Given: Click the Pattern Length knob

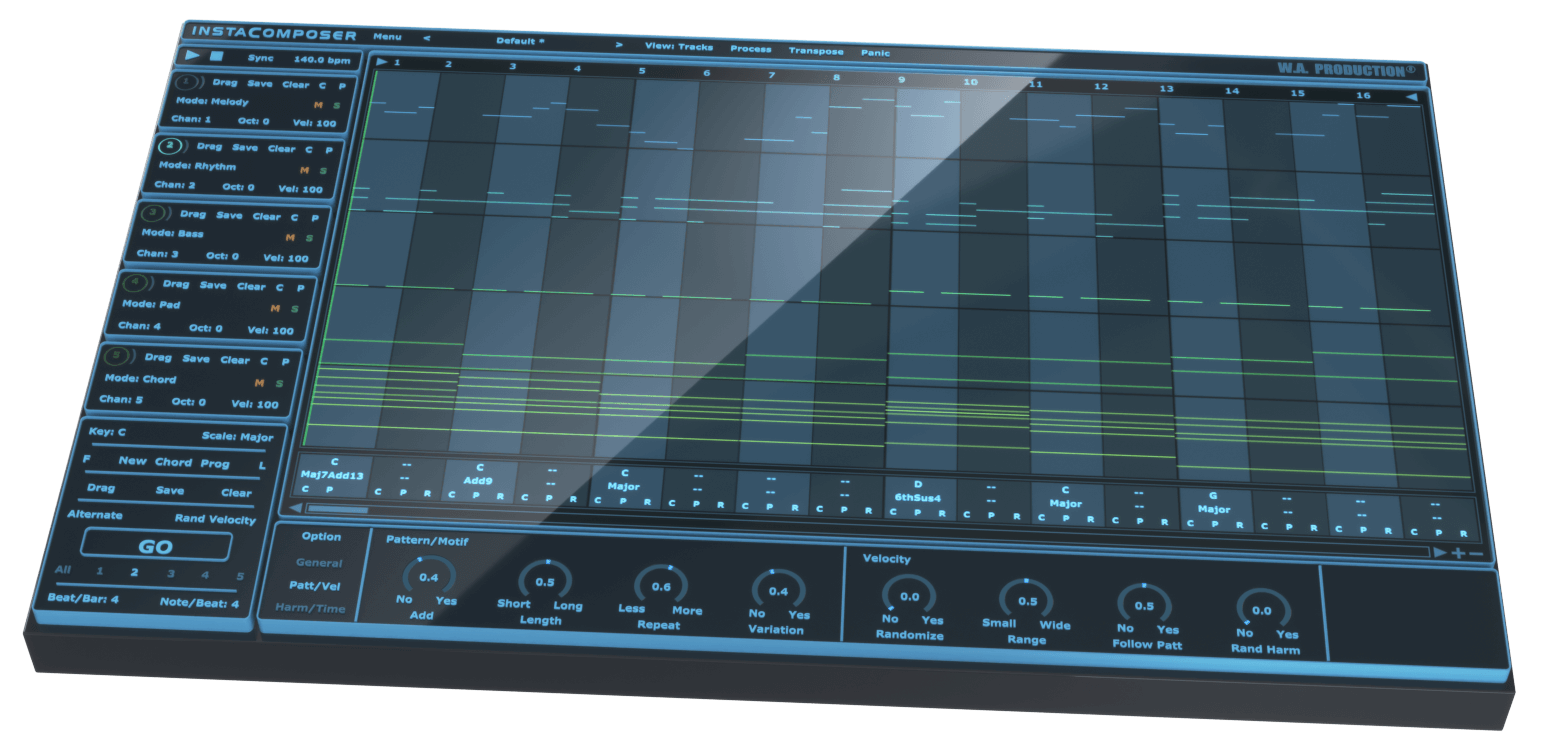Looking at the screenshot, I should point(544,582).
